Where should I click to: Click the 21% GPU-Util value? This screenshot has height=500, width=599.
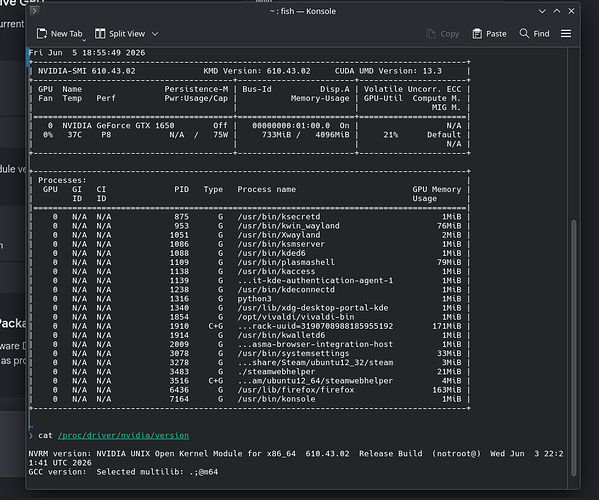(391, 135)
